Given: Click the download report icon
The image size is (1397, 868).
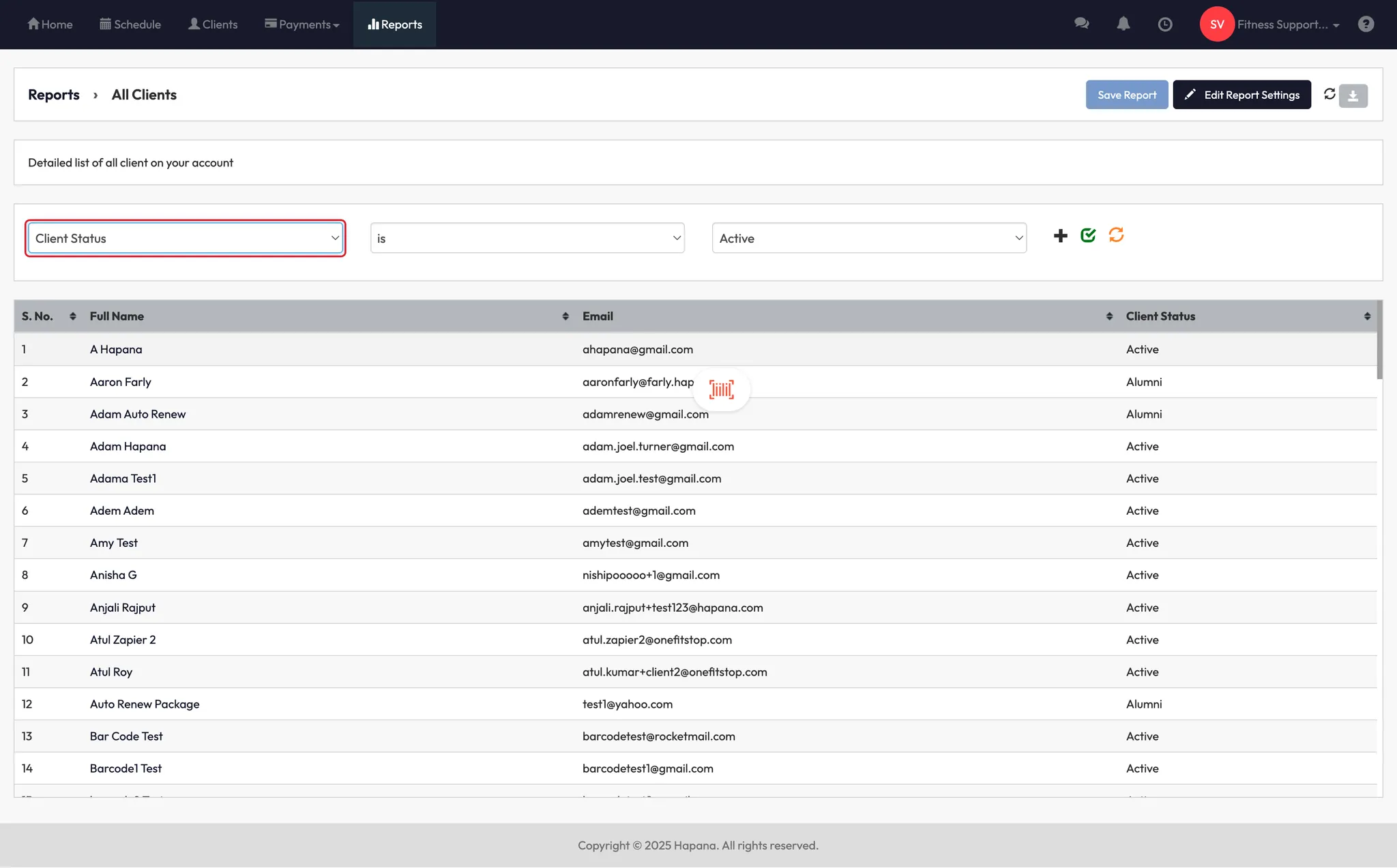Looking at the screenshot, I should click(x=1353, y=95).
